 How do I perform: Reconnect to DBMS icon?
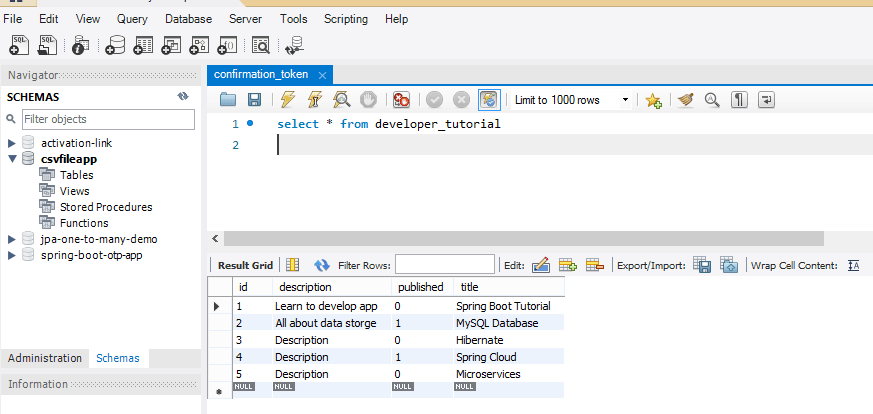(294, 45)
